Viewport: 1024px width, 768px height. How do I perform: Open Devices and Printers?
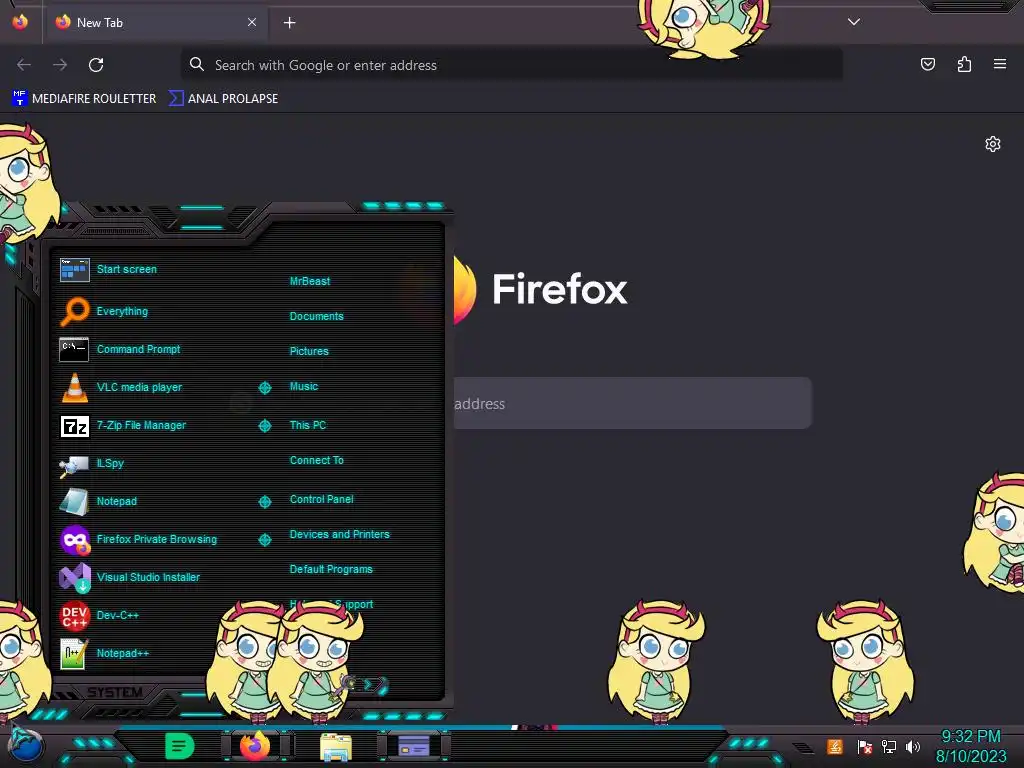(x=339, y=534)
